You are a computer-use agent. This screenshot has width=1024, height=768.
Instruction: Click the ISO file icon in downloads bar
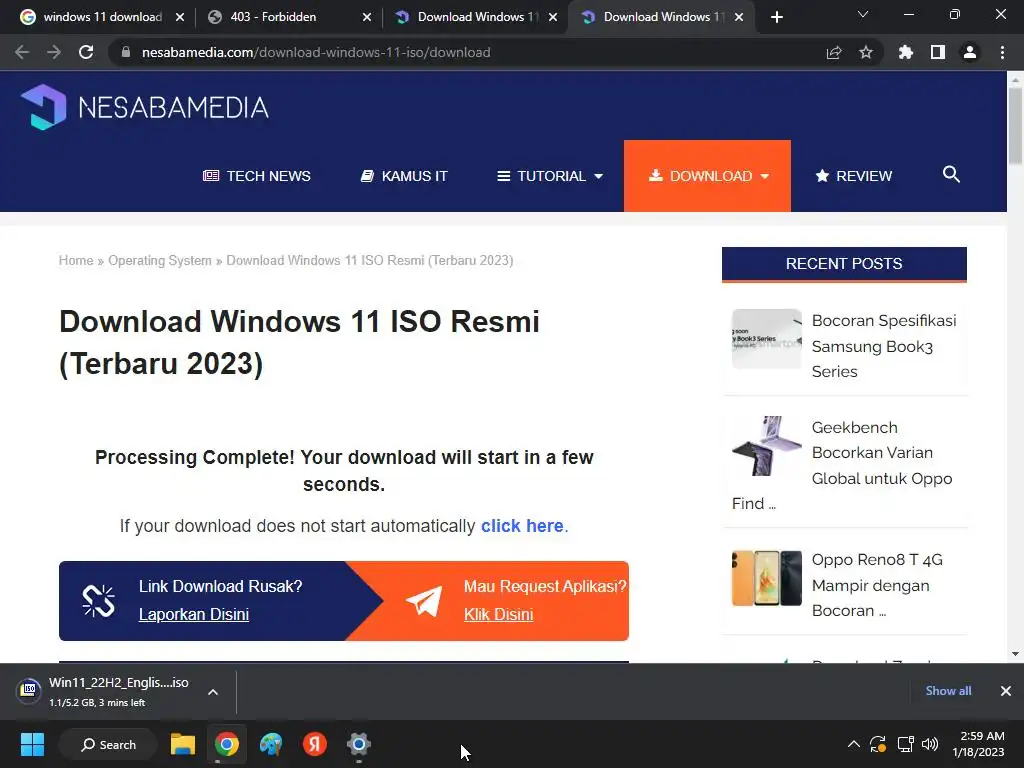(x=29, y=690)
